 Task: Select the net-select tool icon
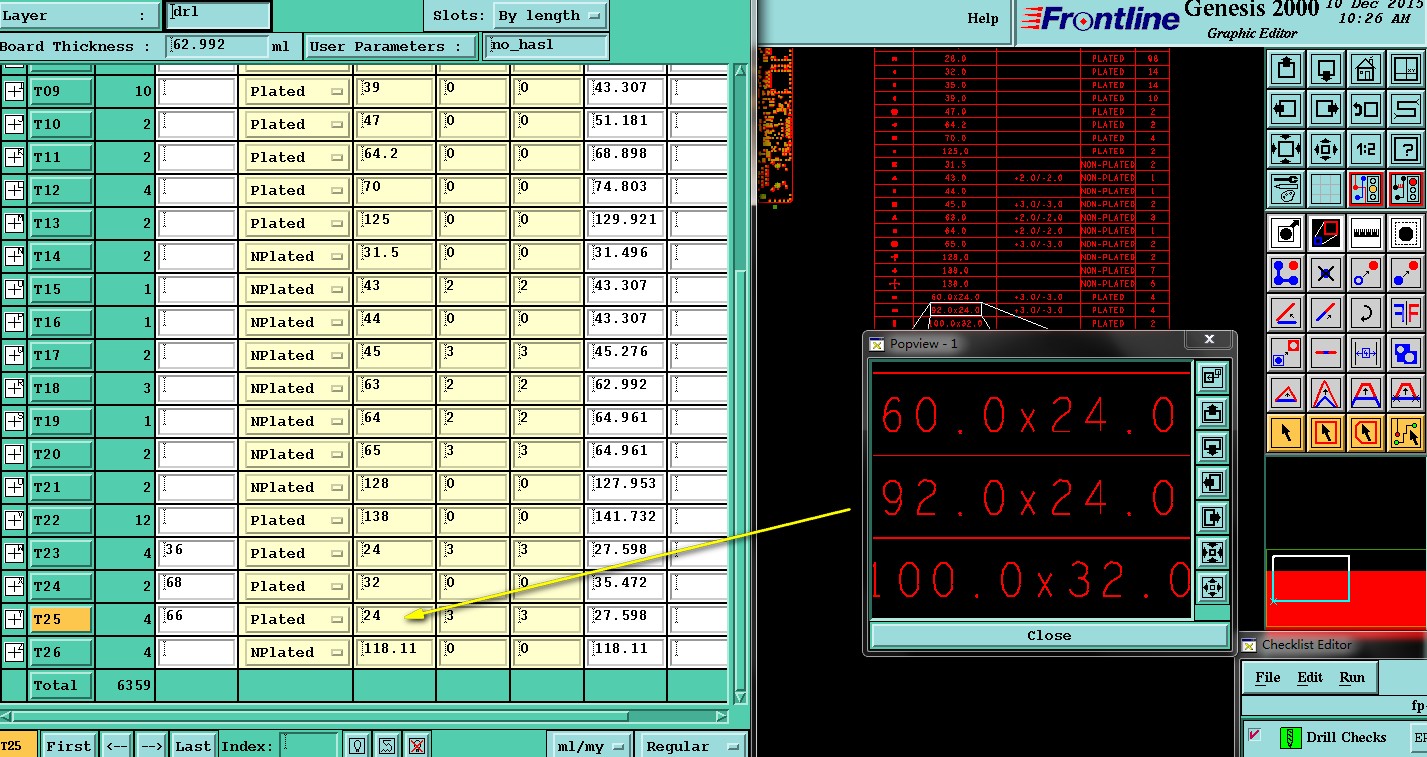pos(1406,432)
